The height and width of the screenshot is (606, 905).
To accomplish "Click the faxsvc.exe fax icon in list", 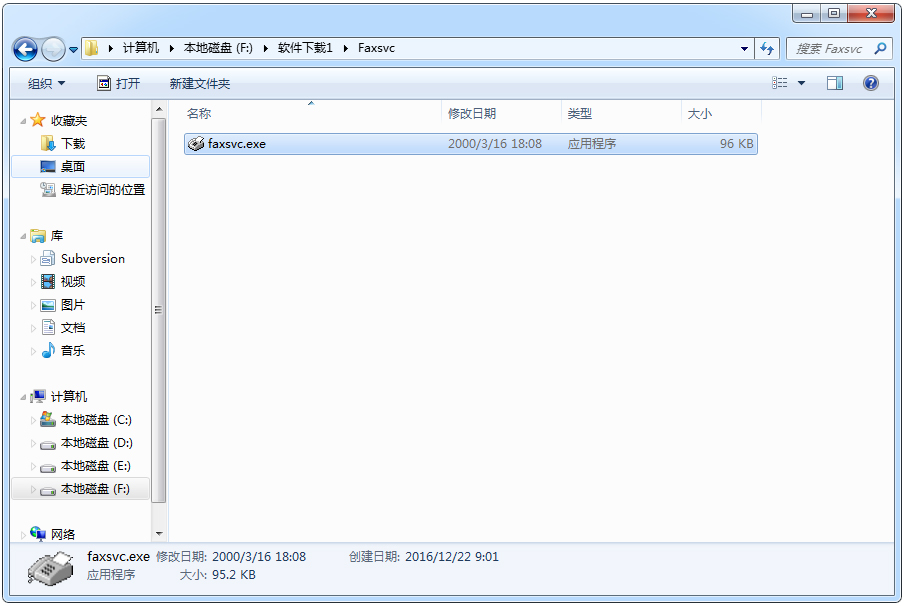I will (196, 144).
